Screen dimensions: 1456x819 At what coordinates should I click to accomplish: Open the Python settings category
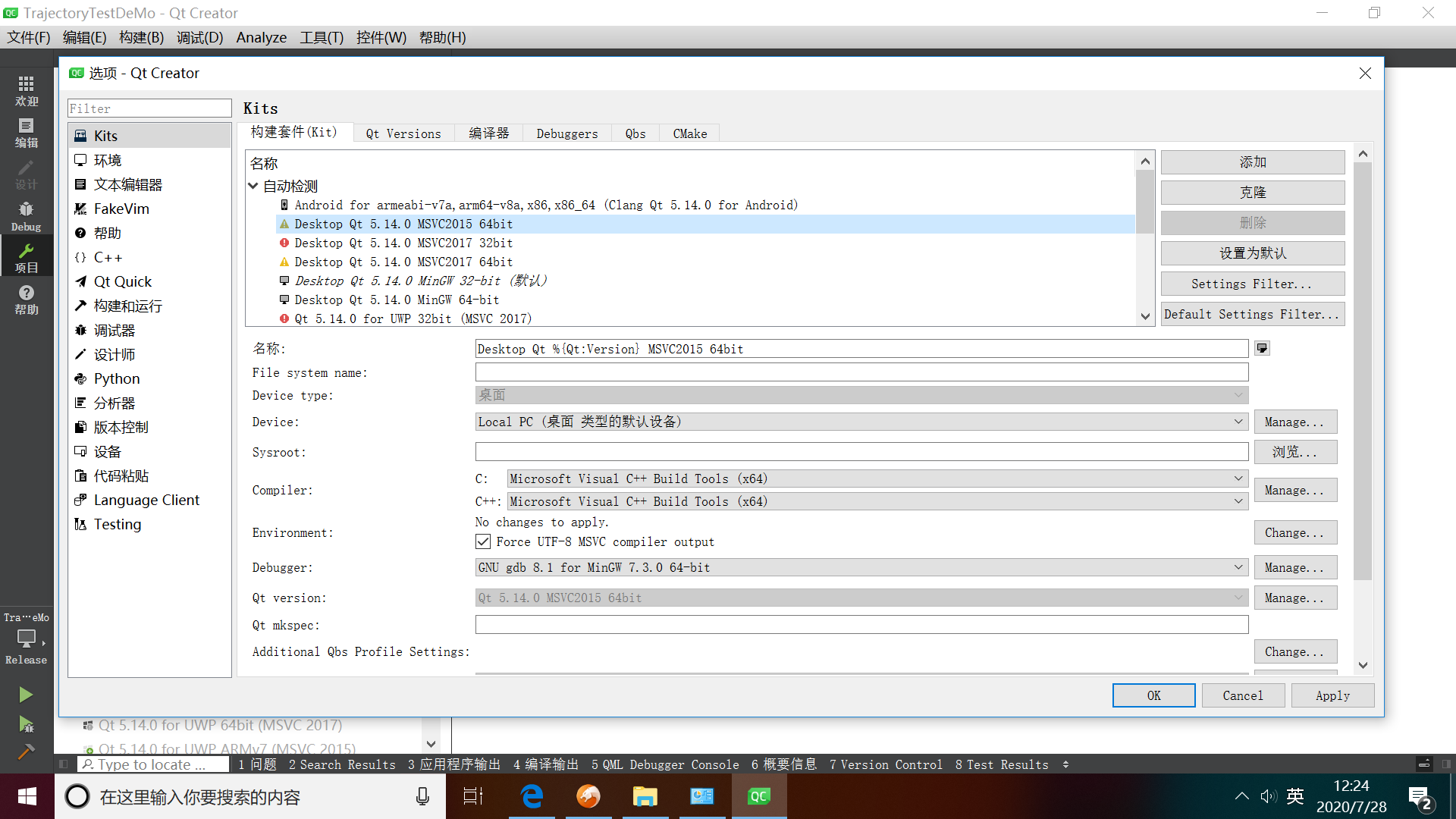[x=117, y=378]
